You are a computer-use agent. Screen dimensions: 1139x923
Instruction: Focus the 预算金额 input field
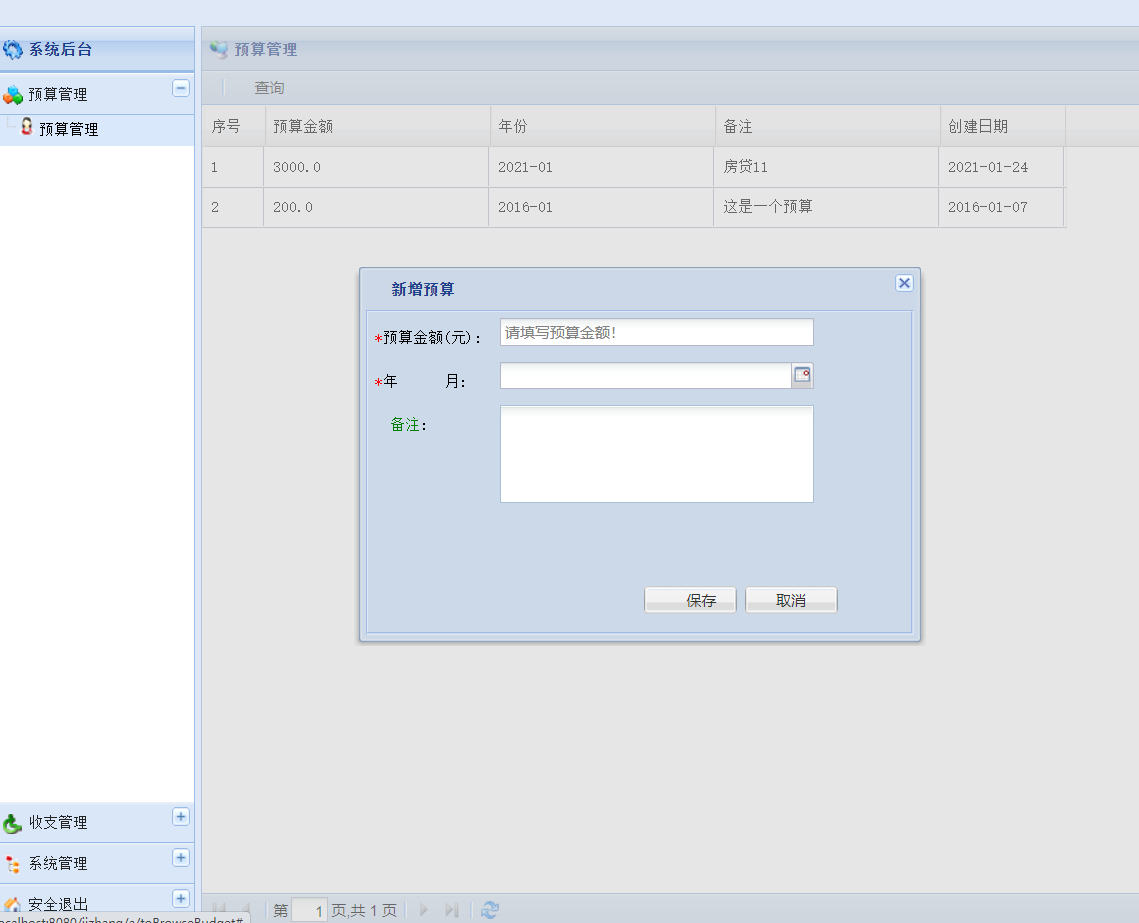point(657,332)
